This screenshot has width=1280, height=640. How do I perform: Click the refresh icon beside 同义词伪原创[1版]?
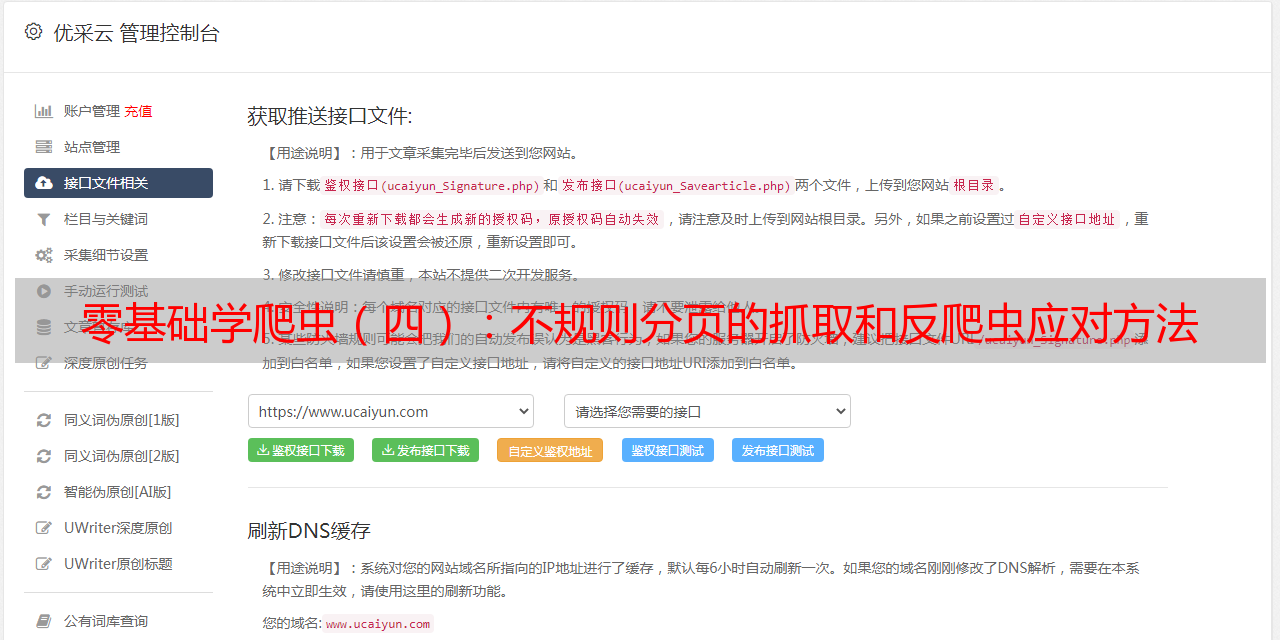tap(43, 420)
